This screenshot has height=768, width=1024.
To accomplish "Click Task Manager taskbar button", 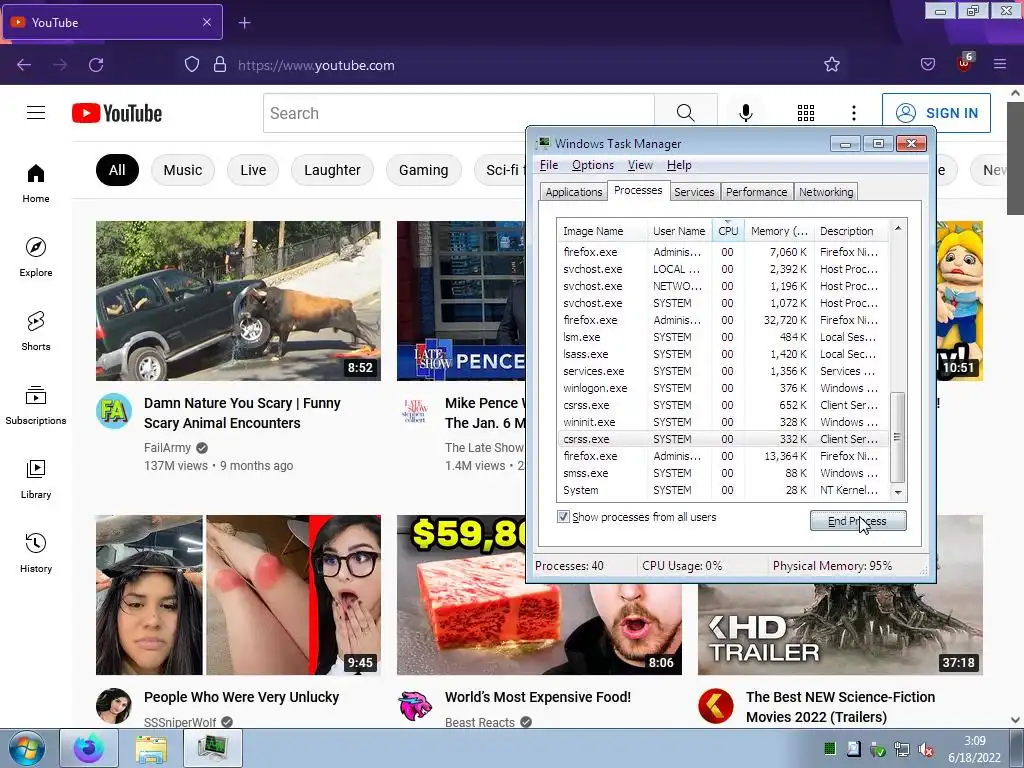I will [213, 748].
